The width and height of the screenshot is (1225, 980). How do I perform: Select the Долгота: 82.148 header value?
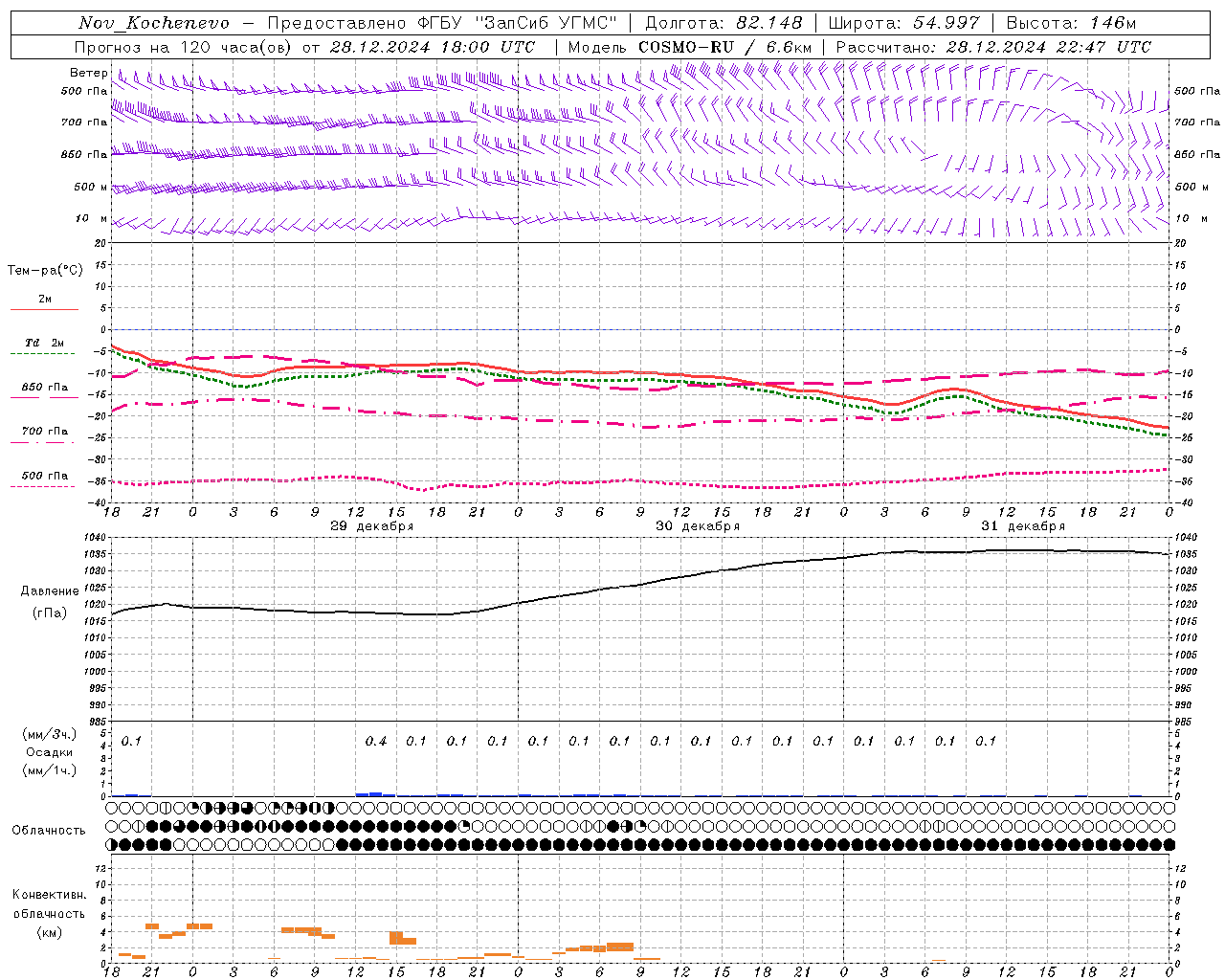point(724,23)
